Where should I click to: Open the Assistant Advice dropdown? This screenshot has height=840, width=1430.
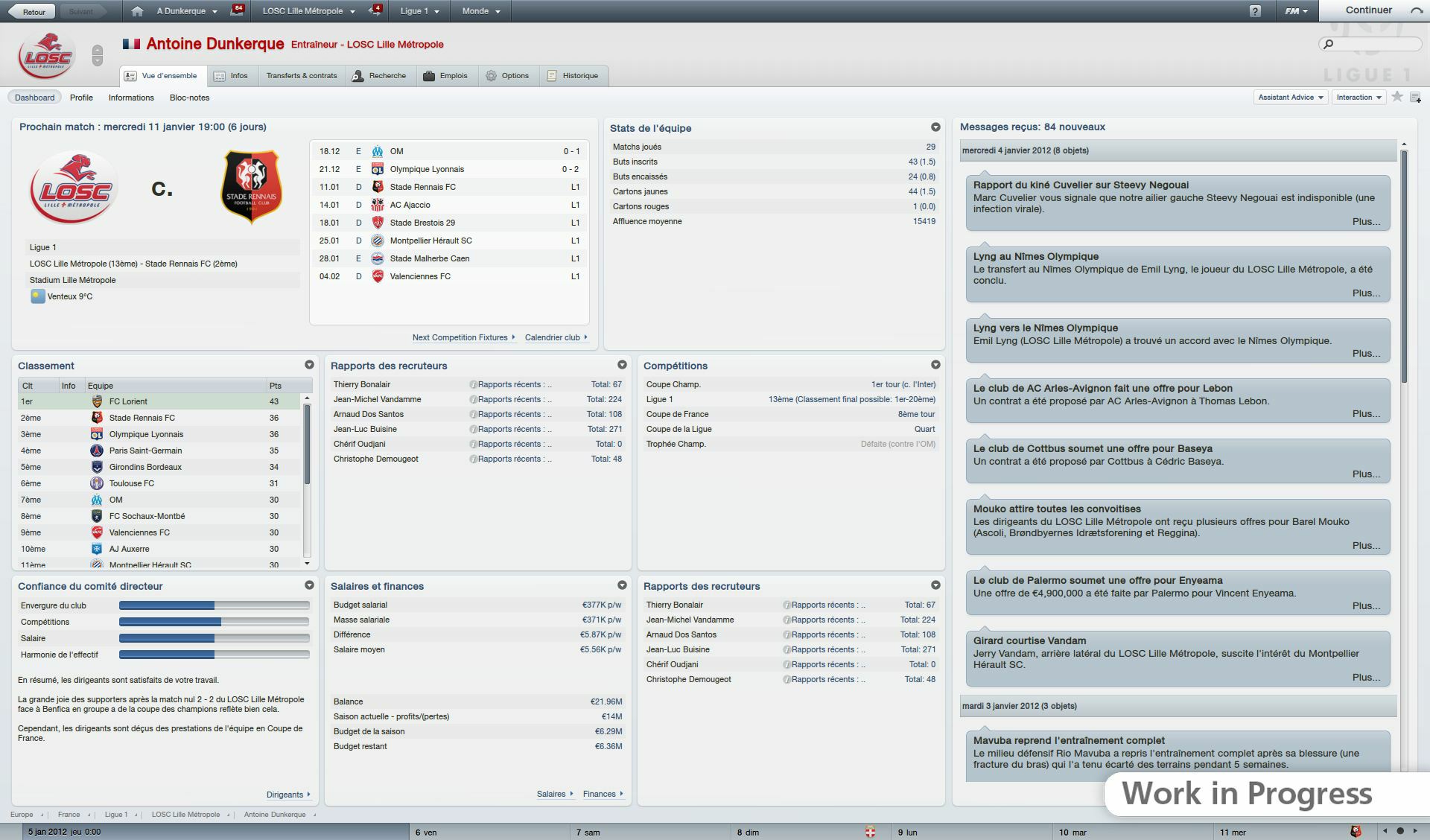coord(1291,97)
